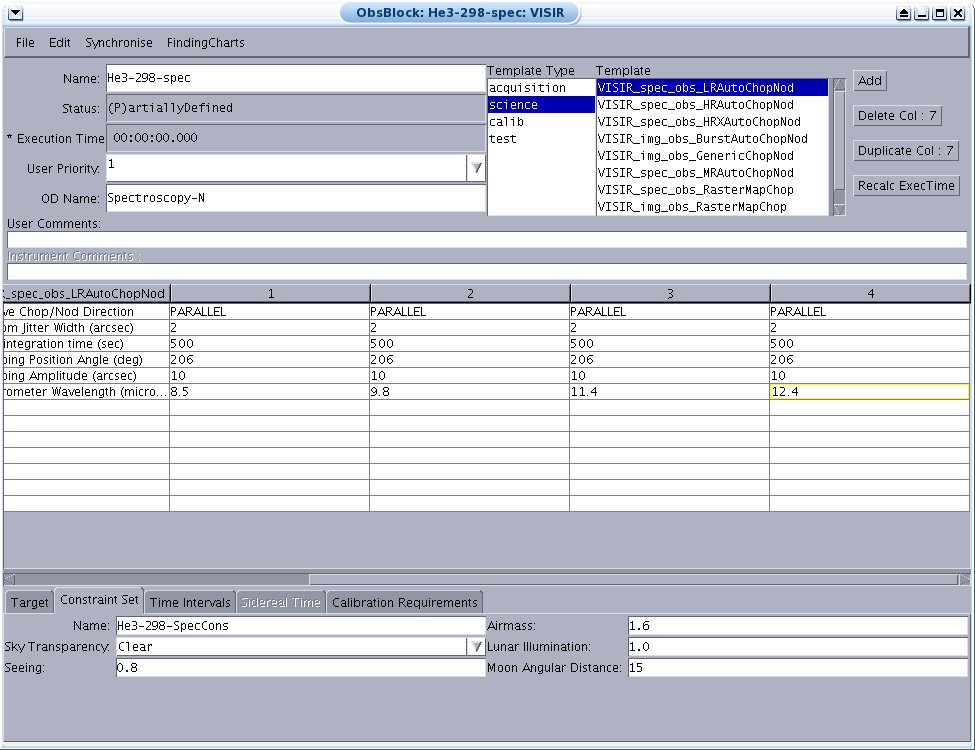Click the Add button

click(870, 81)
